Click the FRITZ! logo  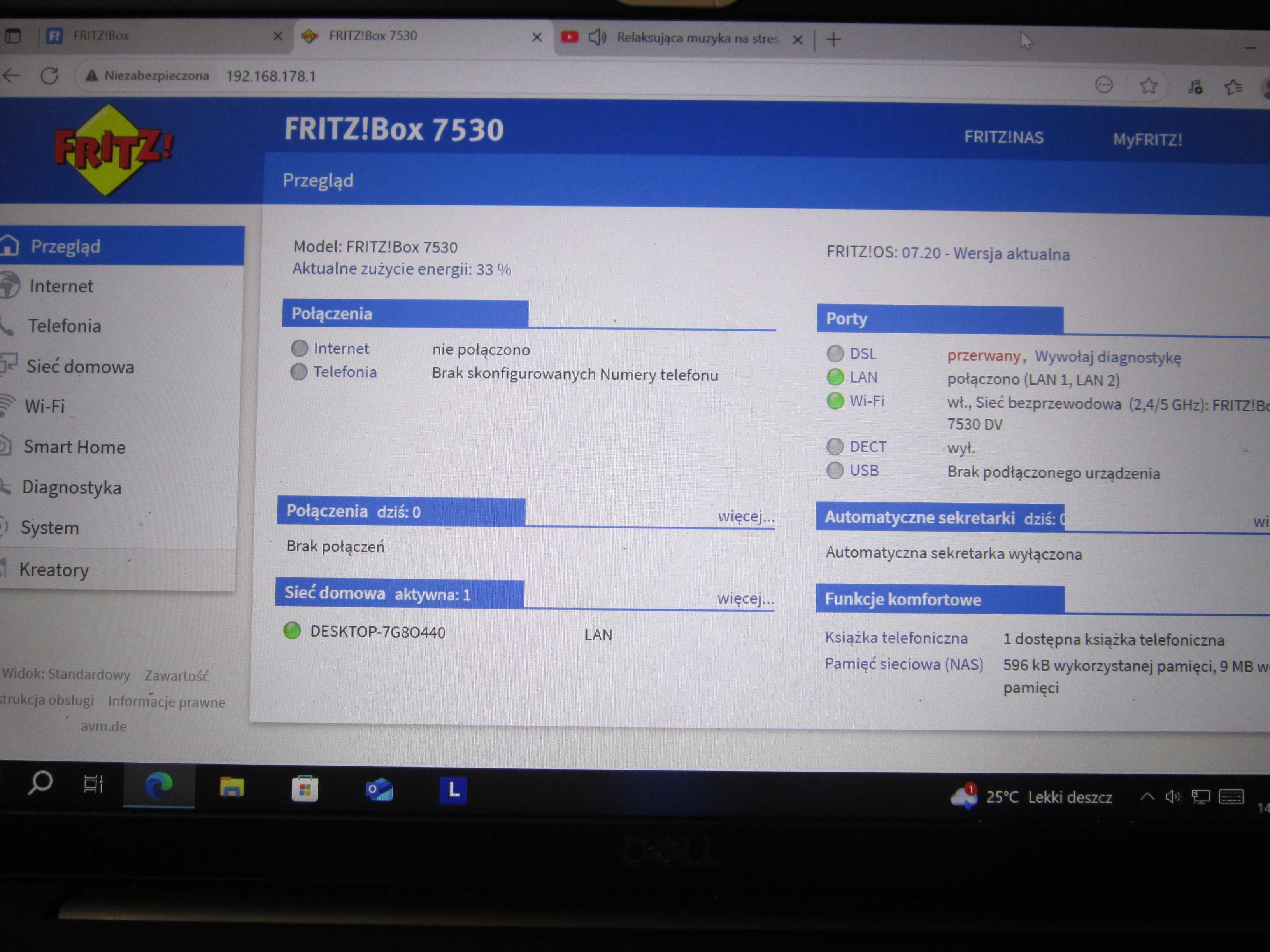point(112,150)
